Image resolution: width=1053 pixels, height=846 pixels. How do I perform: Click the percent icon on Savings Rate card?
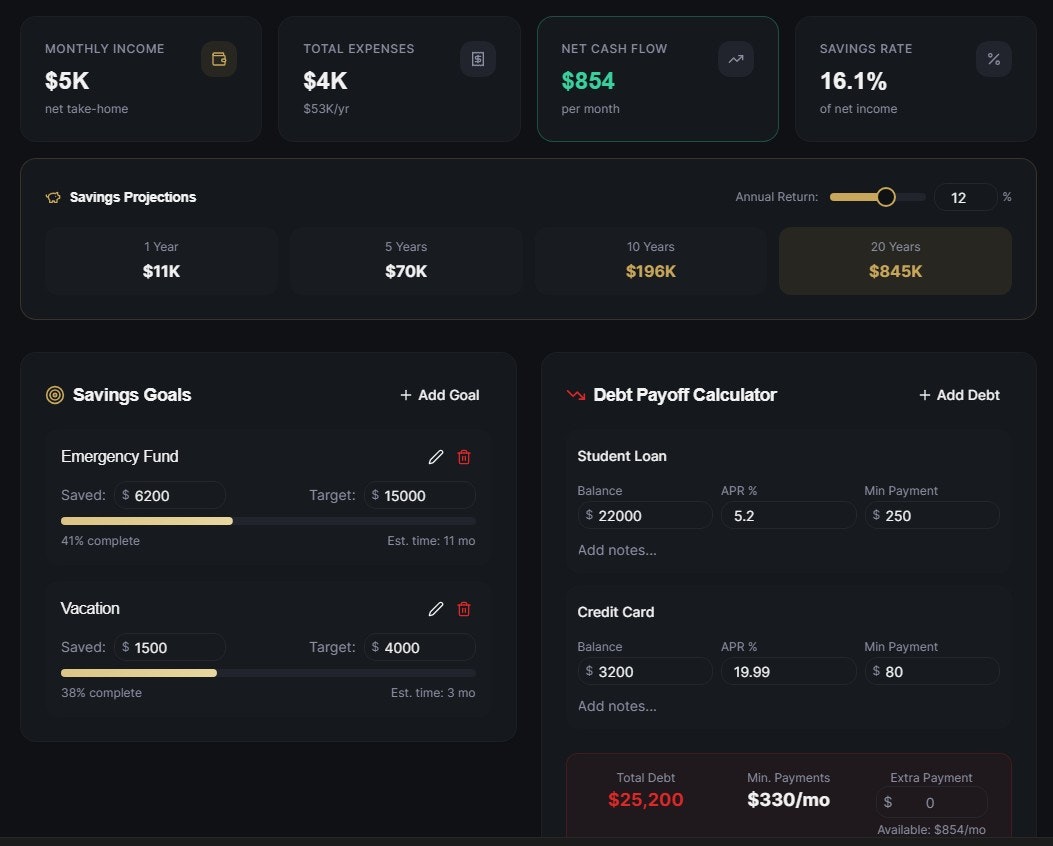[994, 59]
